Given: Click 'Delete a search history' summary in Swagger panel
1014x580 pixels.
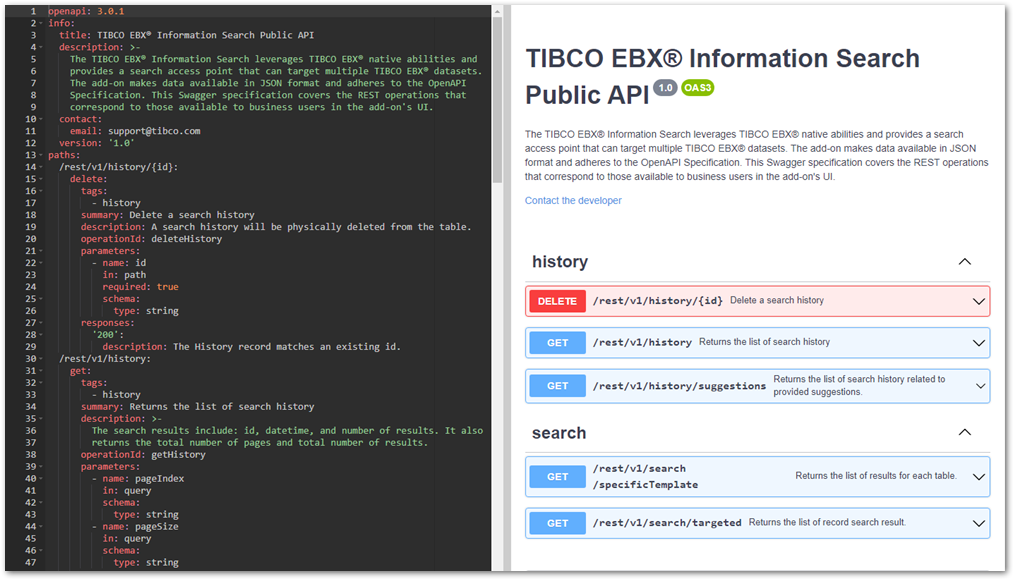Looking at the screenshot, I should click(777, 301).
